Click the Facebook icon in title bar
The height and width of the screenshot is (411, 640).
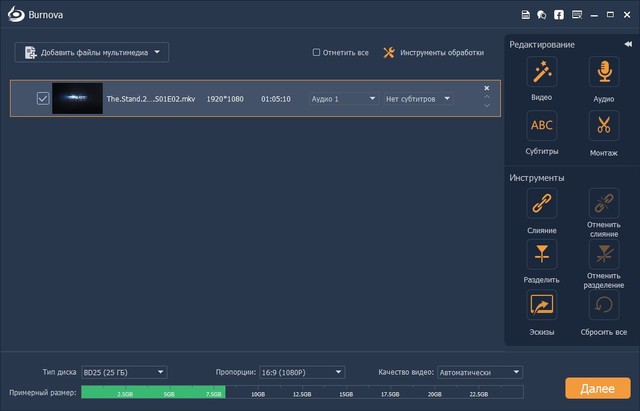[x=558, y=15]
